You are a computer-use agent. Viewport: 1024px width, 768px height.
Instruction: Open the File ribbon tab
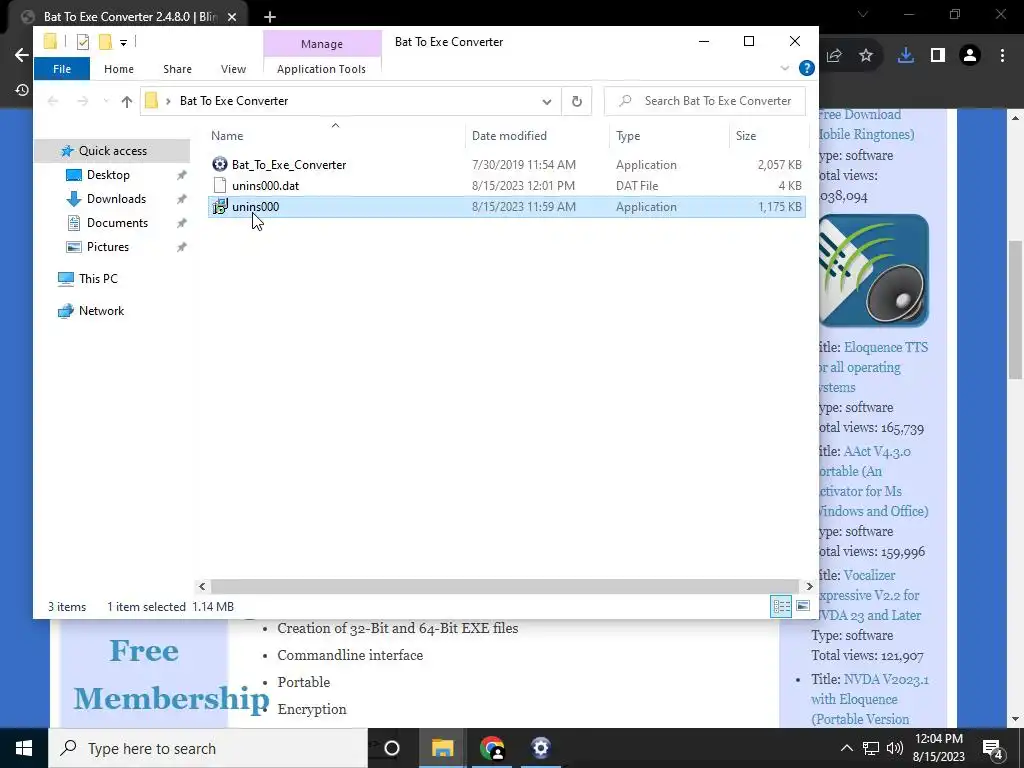(62, 69)
